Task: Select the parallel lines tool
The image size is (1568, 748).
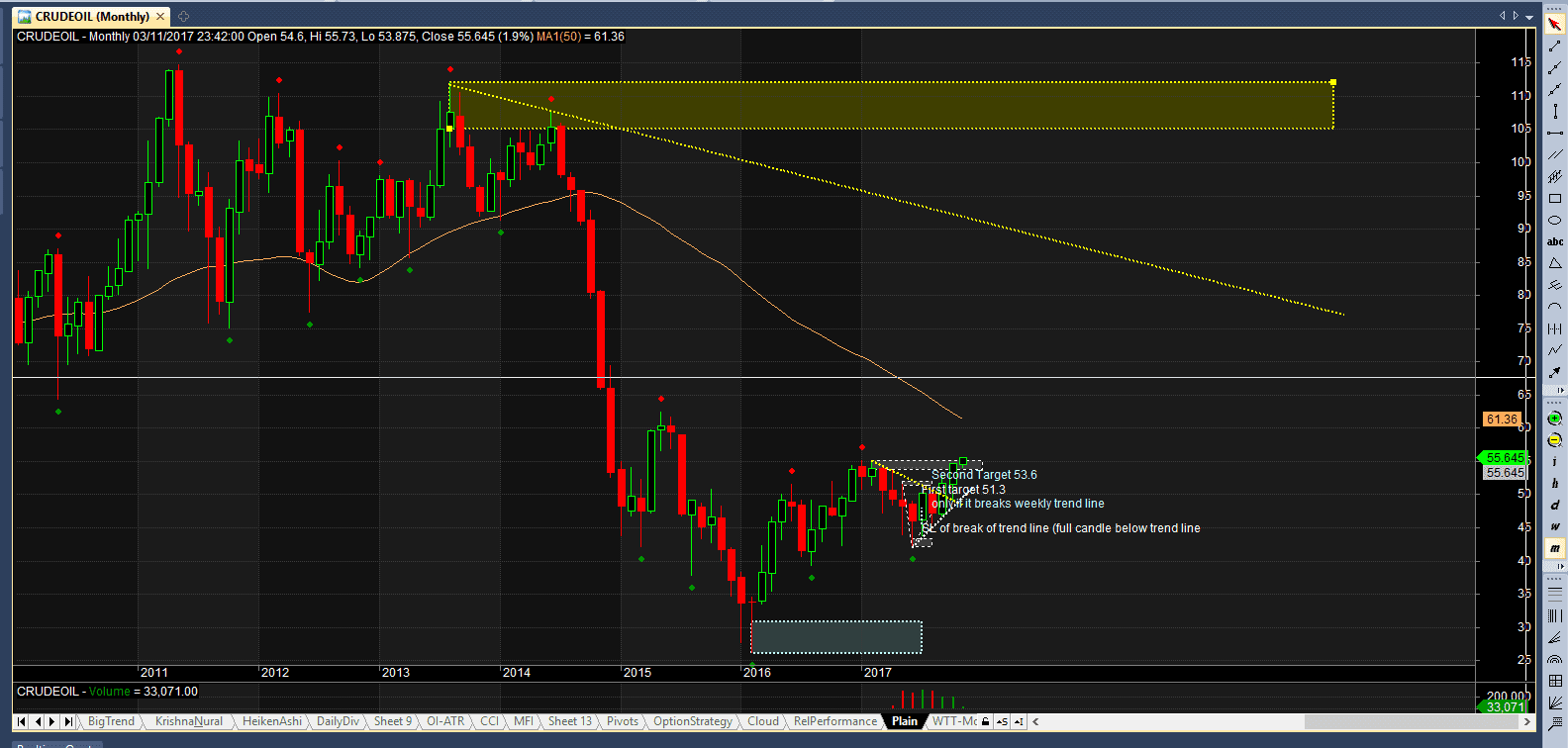Action: [x=1554, y=154]
